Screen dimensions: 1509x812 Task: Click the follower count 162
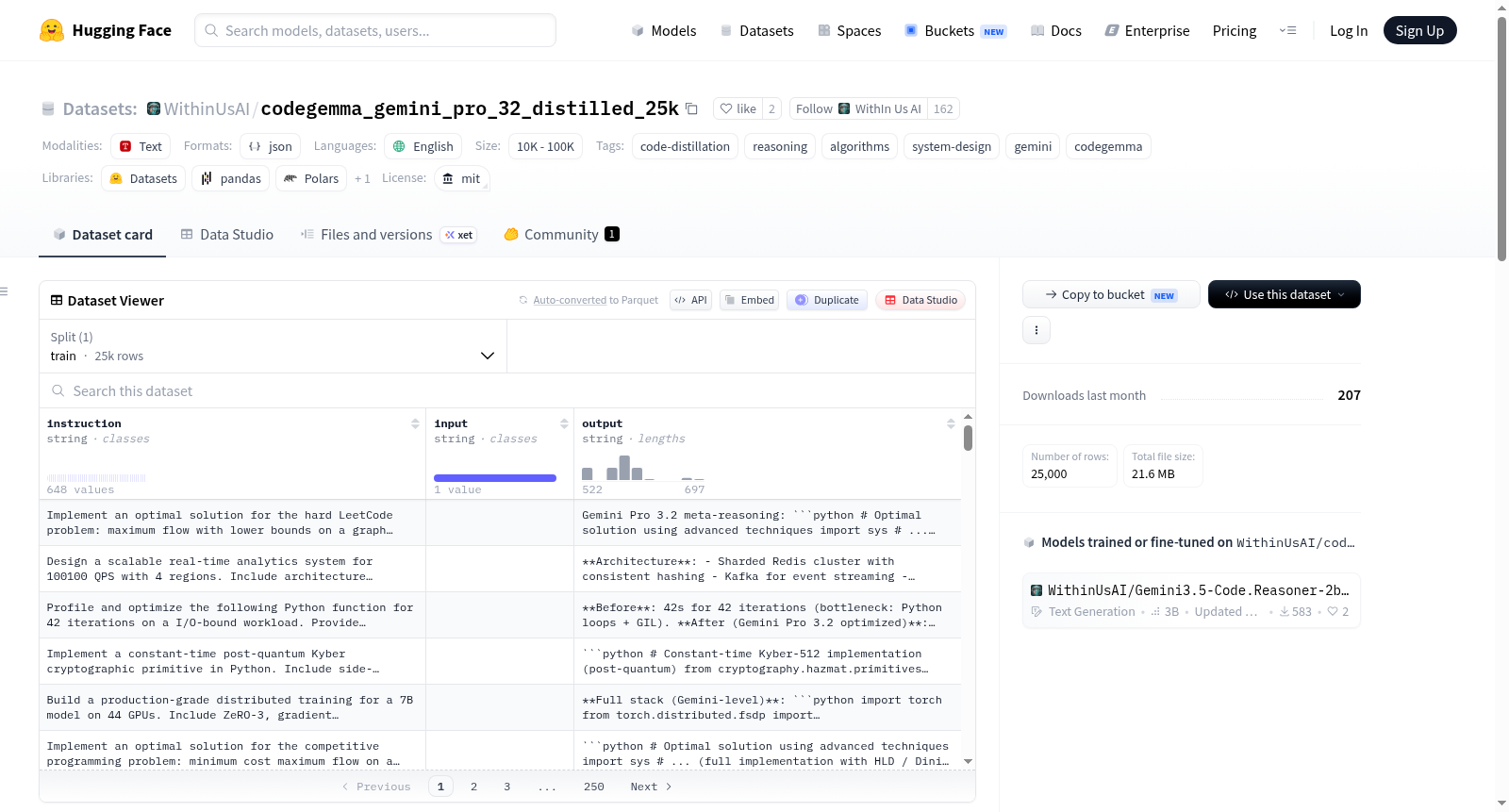click(x=943, y=108)
